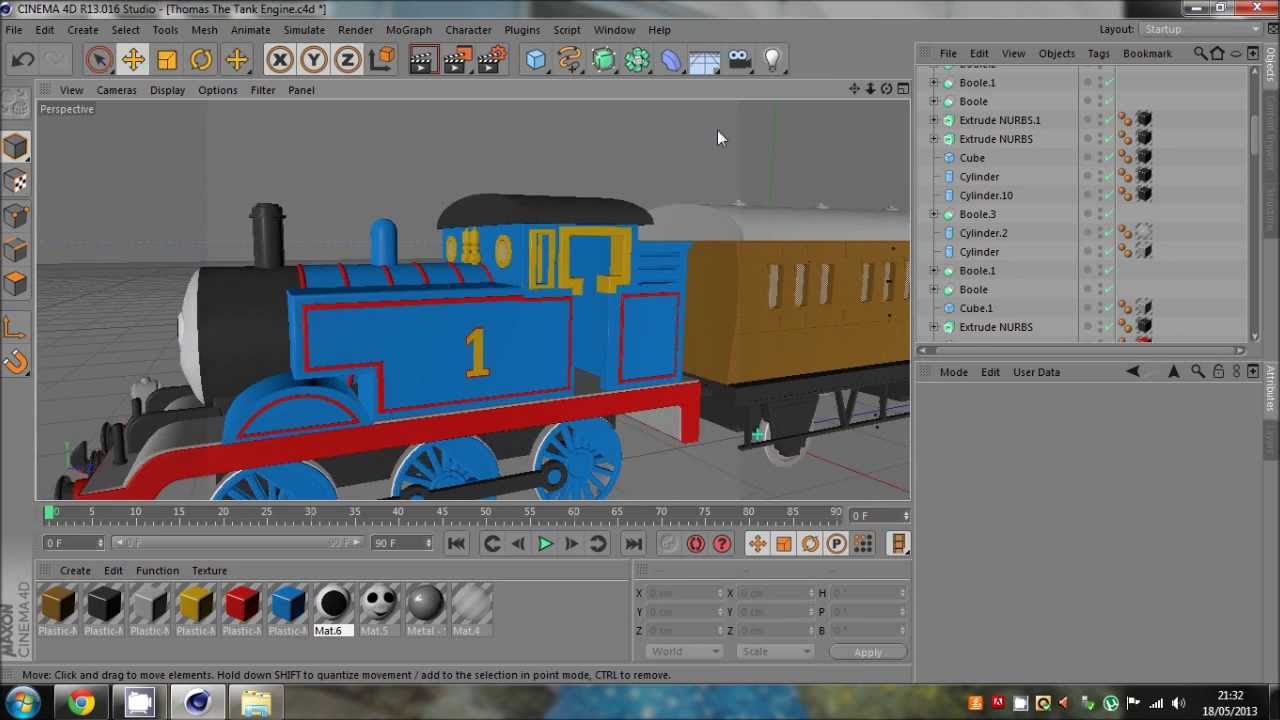
Task: Click frame 45 on the timeline ruler
Action: pyautogui.click(x=442, y=512)
